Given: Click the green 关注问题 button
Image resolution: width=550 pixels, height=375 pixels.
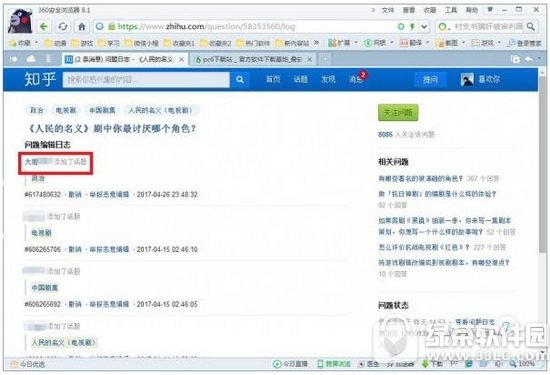Looking at the screenshot, I should 398,112.
